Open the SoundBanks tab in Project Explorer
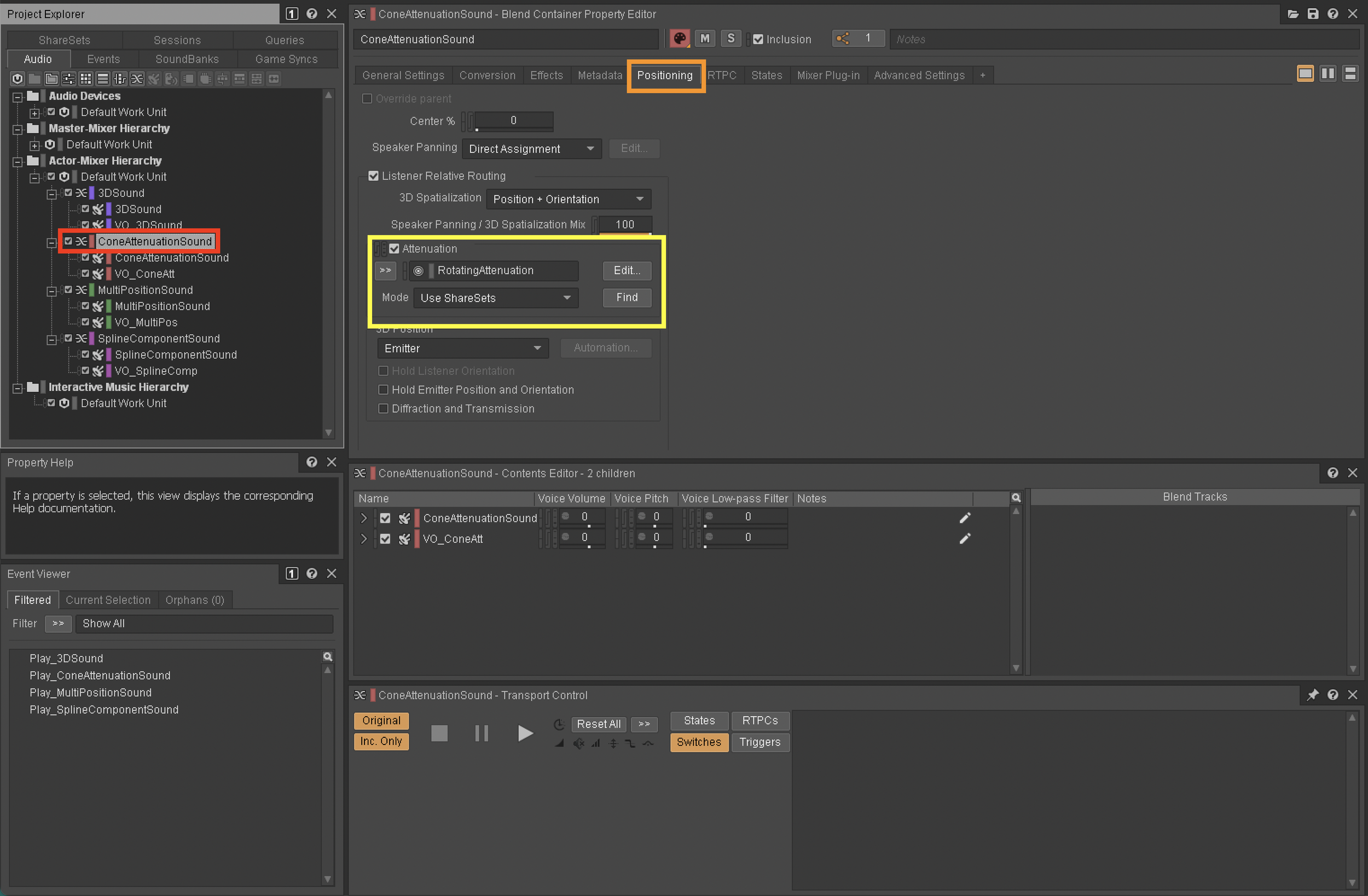 [187, 59]
